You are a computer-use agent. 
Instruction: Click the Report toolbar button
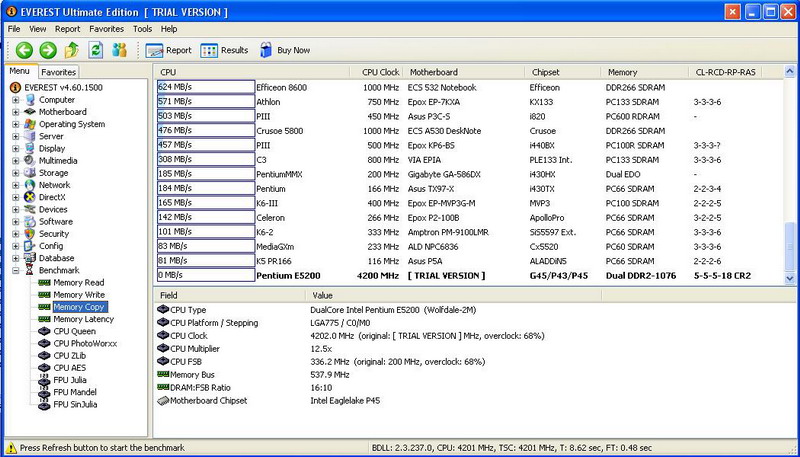tap(168, 50)
